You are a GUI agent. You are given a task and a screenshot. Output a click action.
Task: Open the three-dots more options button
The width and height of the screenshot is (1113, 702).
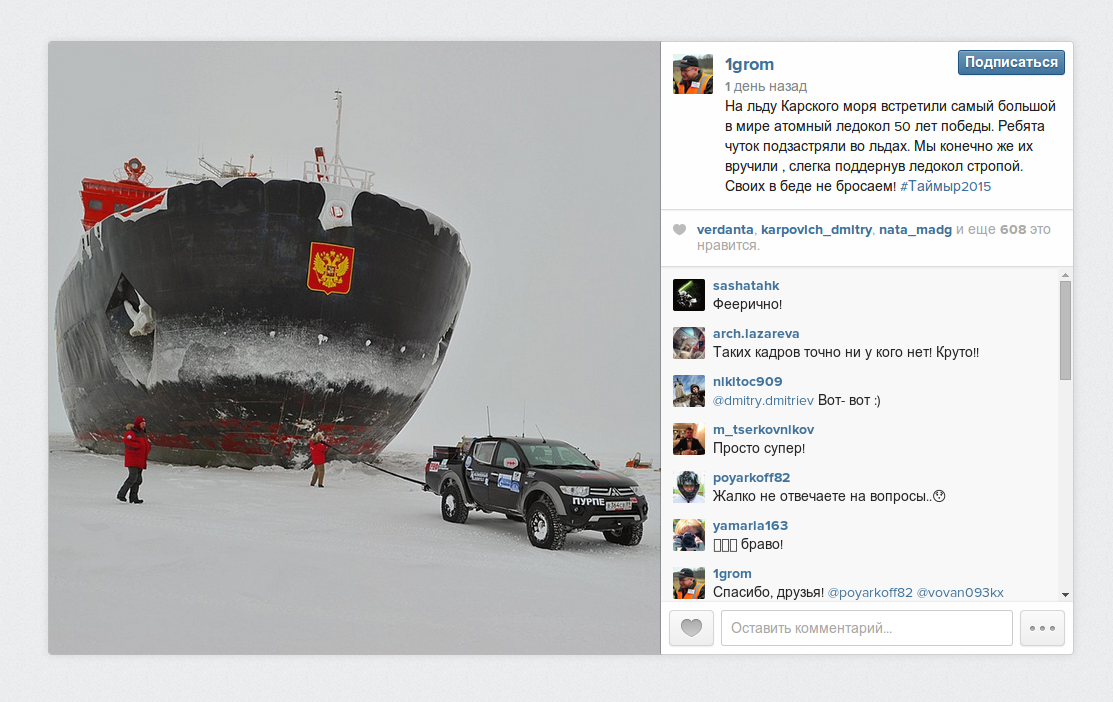click(x=1042, y=628)
